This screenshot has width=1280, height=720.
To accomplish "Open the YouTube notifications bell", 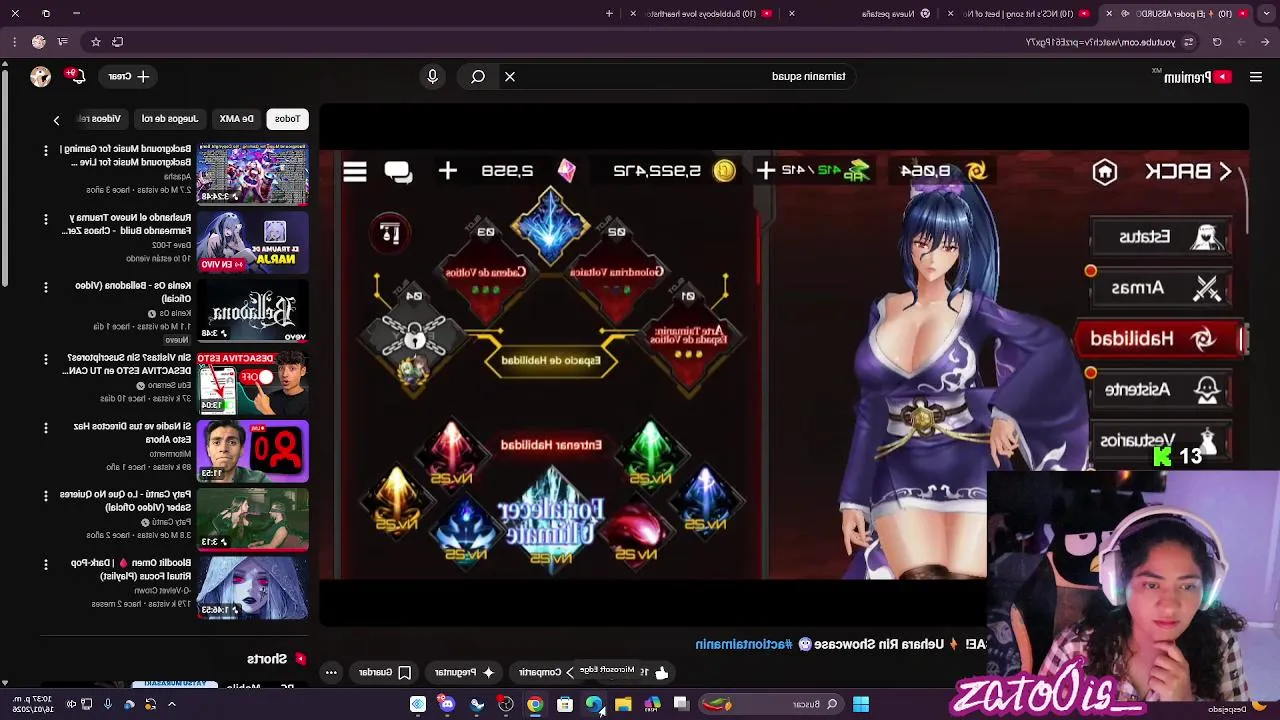I will (x=76, y=76).
